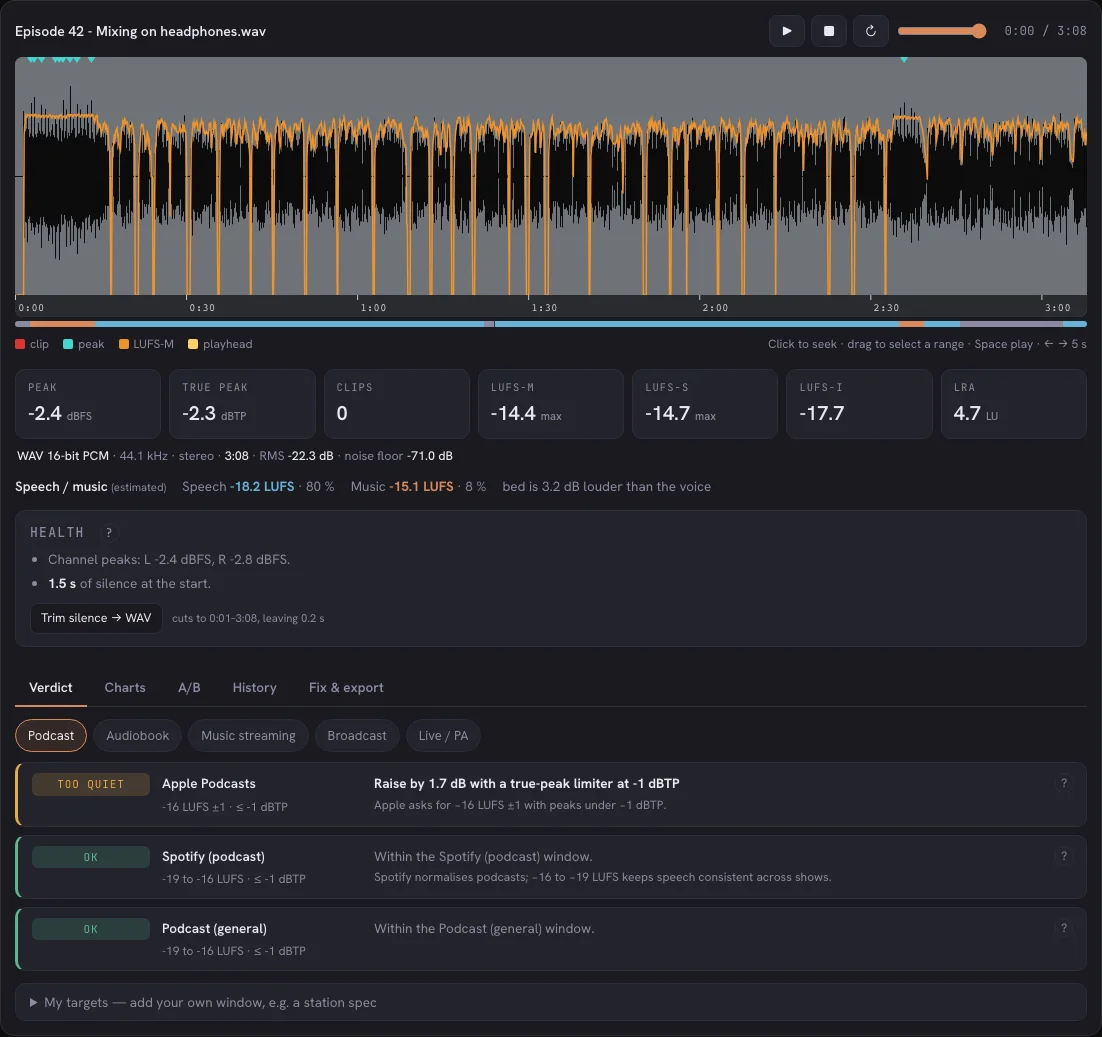Screen dimensions: 1102x1037
Task: Open the Charts tab
Action: pos(124,687)
